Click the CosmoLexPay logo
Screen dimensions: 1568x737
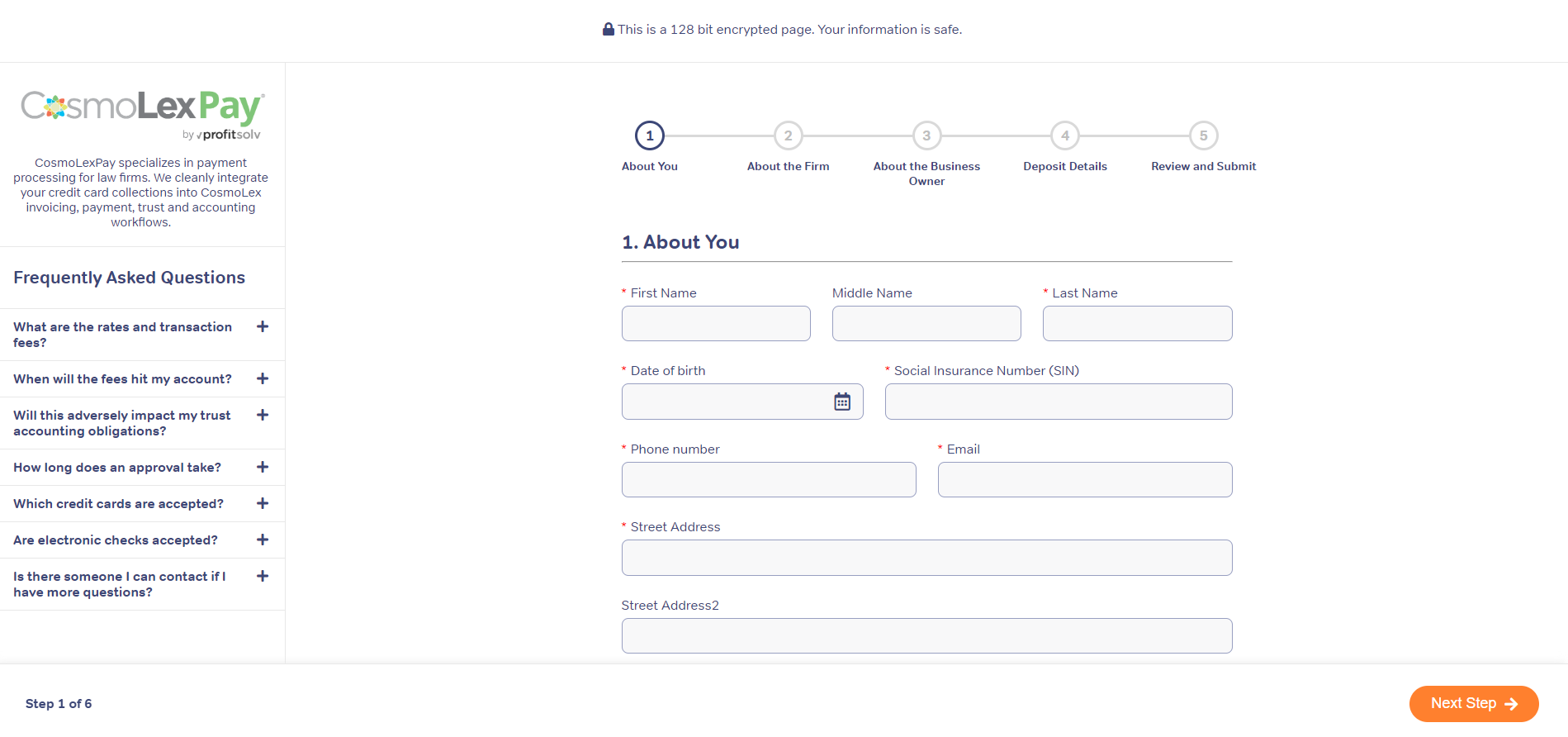point(141,114)
